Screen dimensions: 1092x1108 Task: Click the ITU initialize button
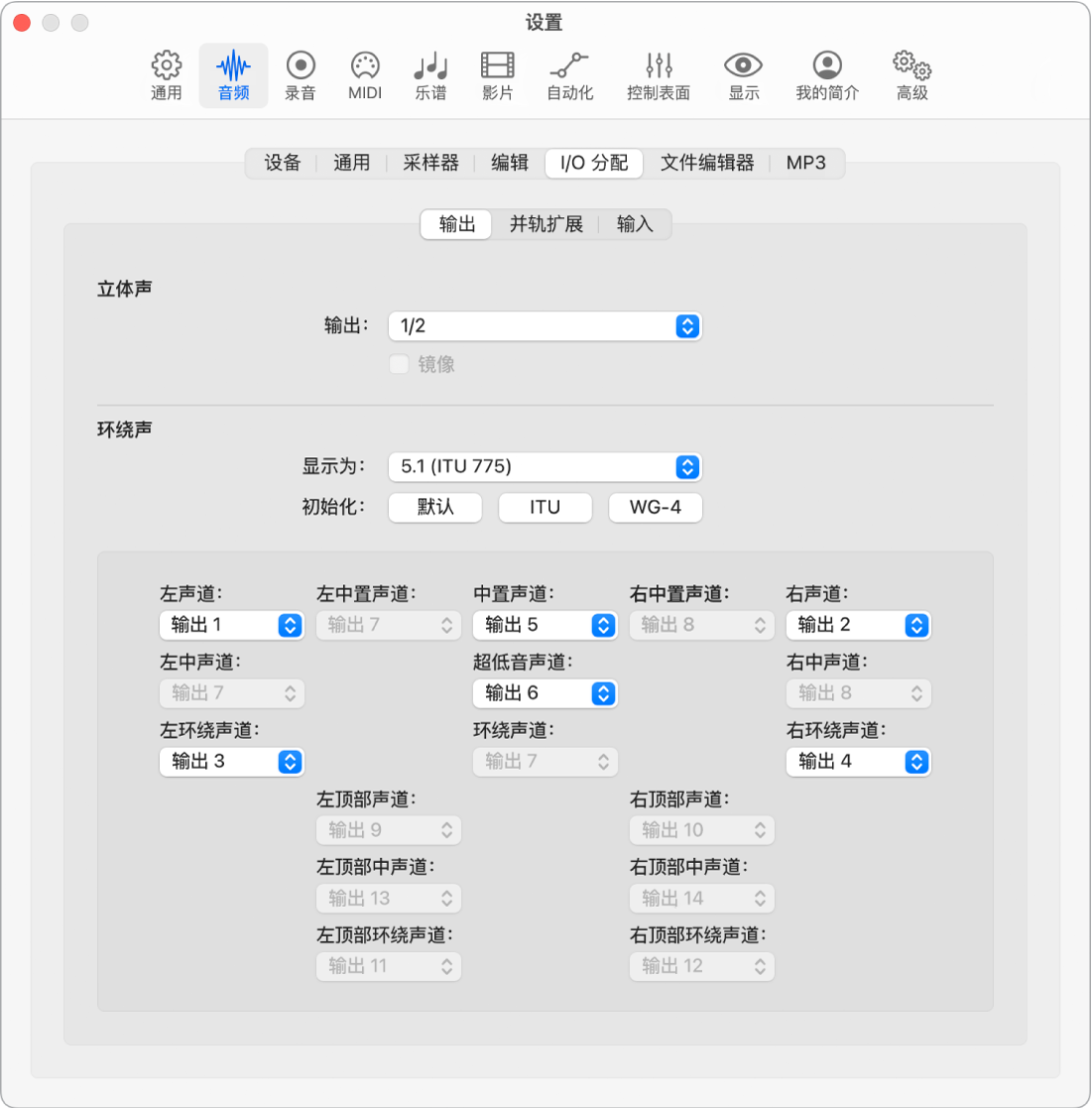click(x=545, y=507)
